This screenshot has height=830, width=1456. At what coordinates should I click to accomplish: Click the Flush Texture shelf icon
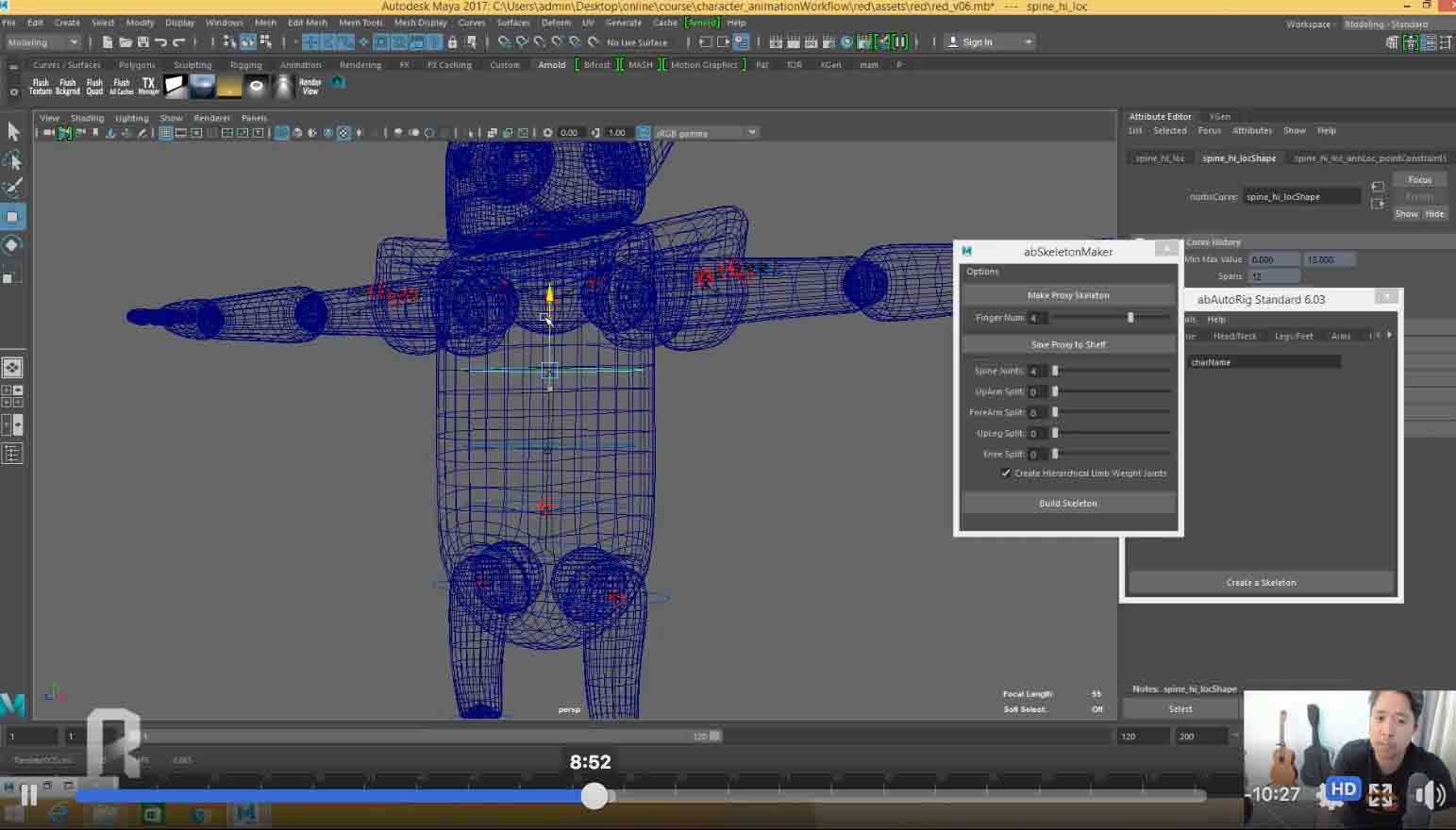click(x=41, y=86)
